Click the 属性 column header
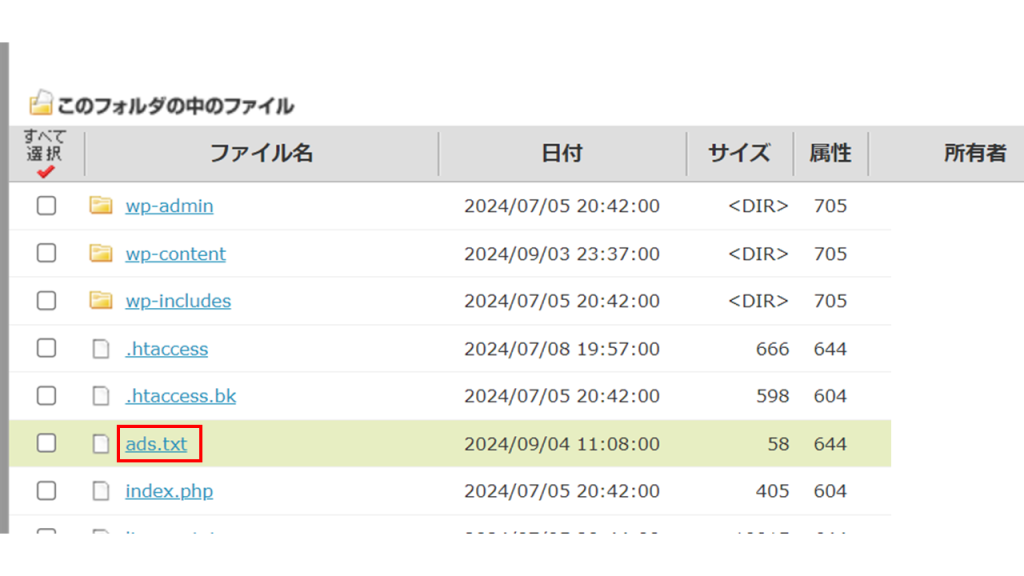This screenshot has width=1024, height=576. (x=830, y=153)
